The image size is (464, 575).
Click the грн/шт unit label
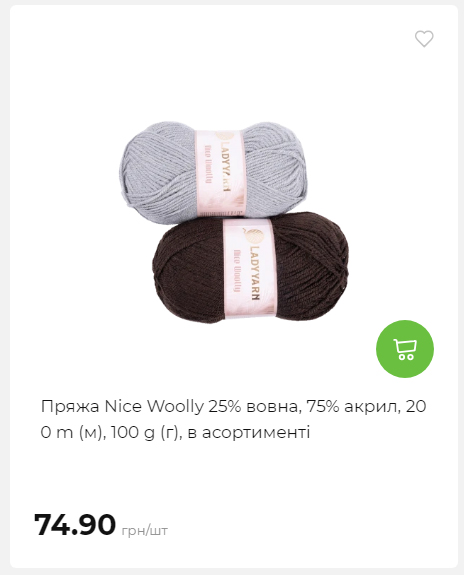pos(145,530)
